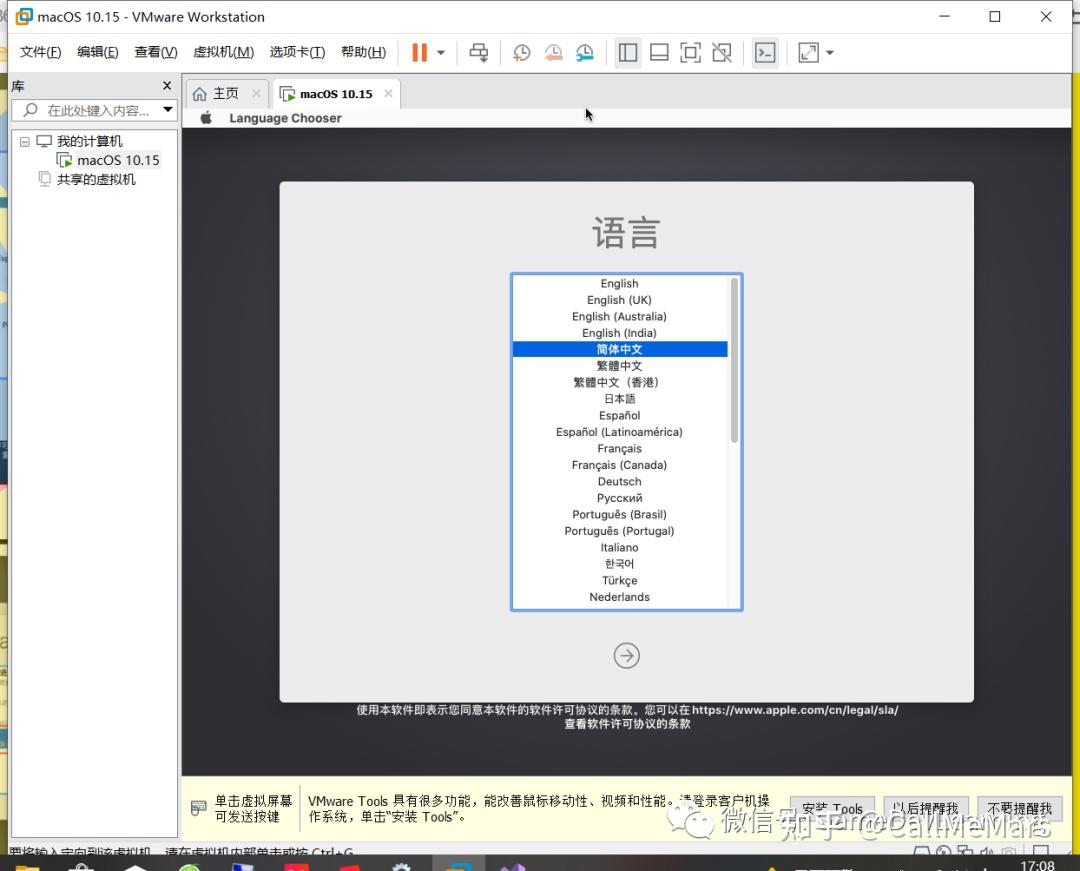
Task: Select 简体中文 language row
Action: [619, 349]
